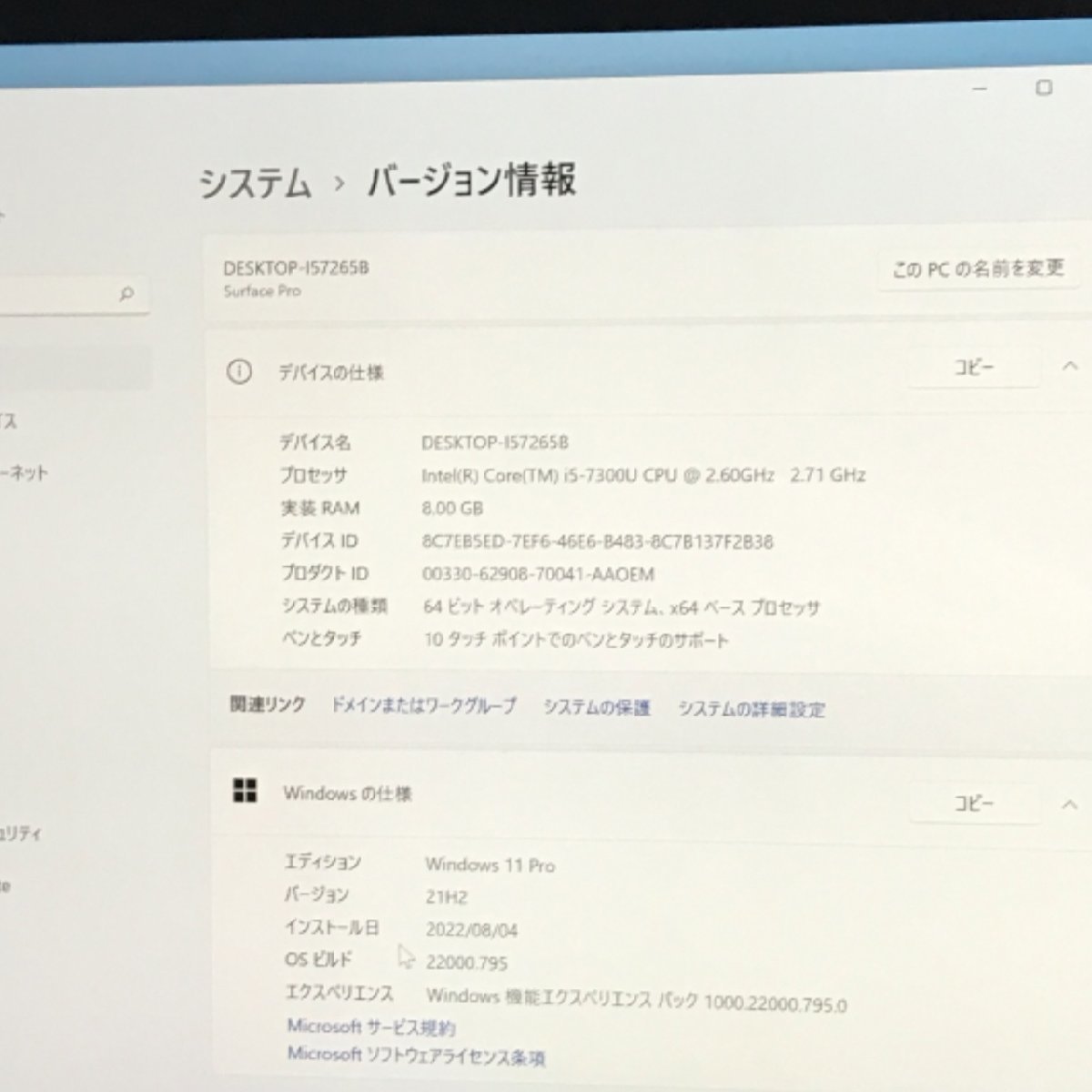Select the エクスペリエンス pack value

click(636, 1000)
